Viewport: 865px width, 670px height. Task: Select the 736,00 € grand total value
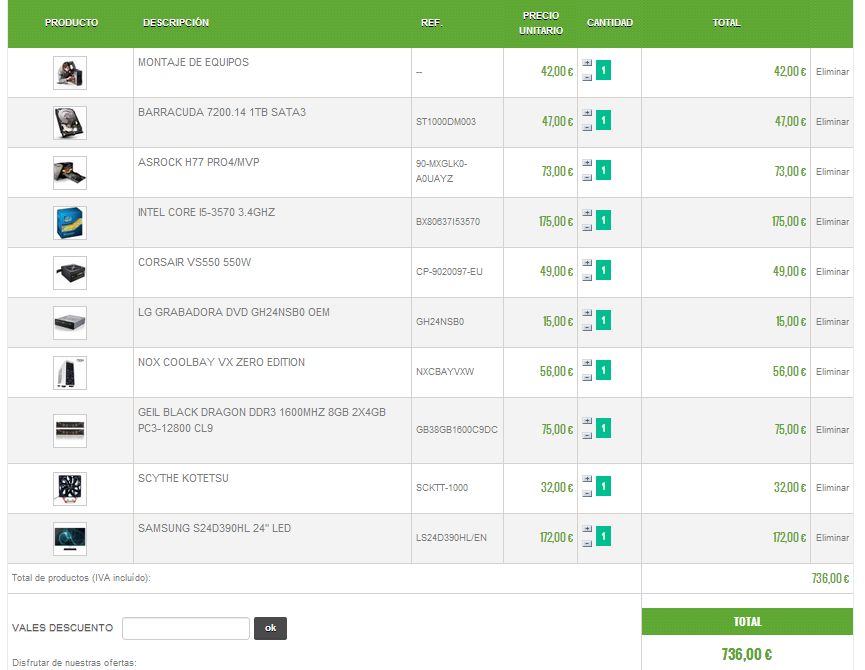click(x=747, y=655)
